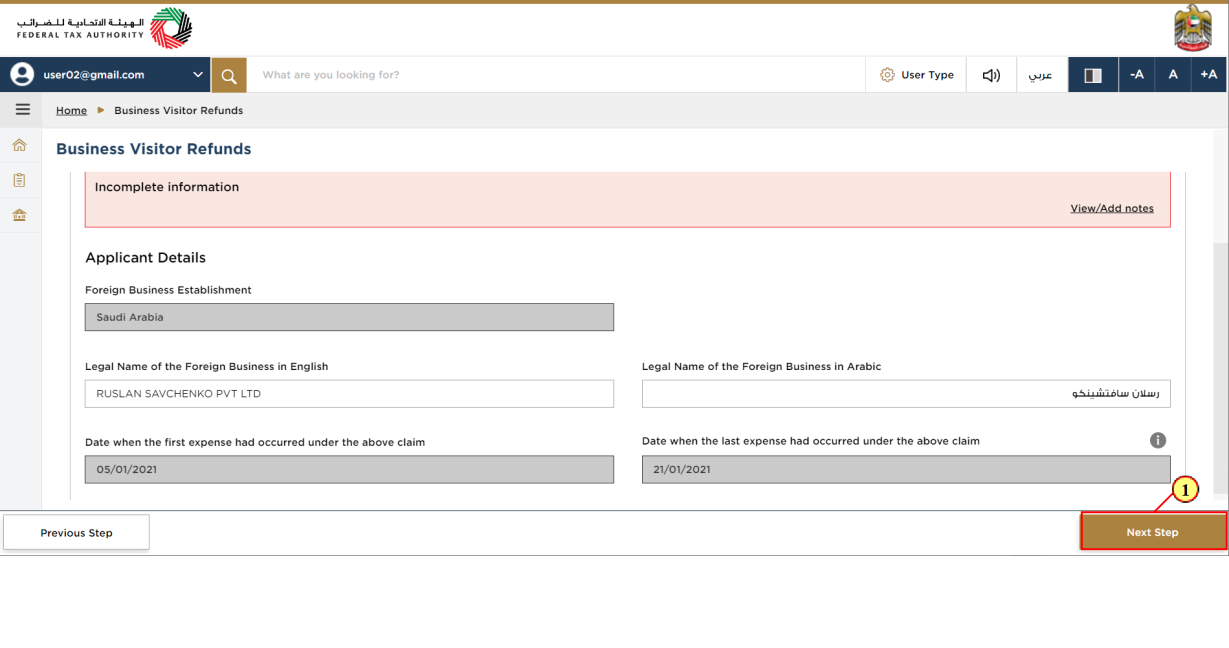This screenshot has height=648, width=1229.
Task: Switch language to Arabic (عربي)
Action: pos(1041,75)
